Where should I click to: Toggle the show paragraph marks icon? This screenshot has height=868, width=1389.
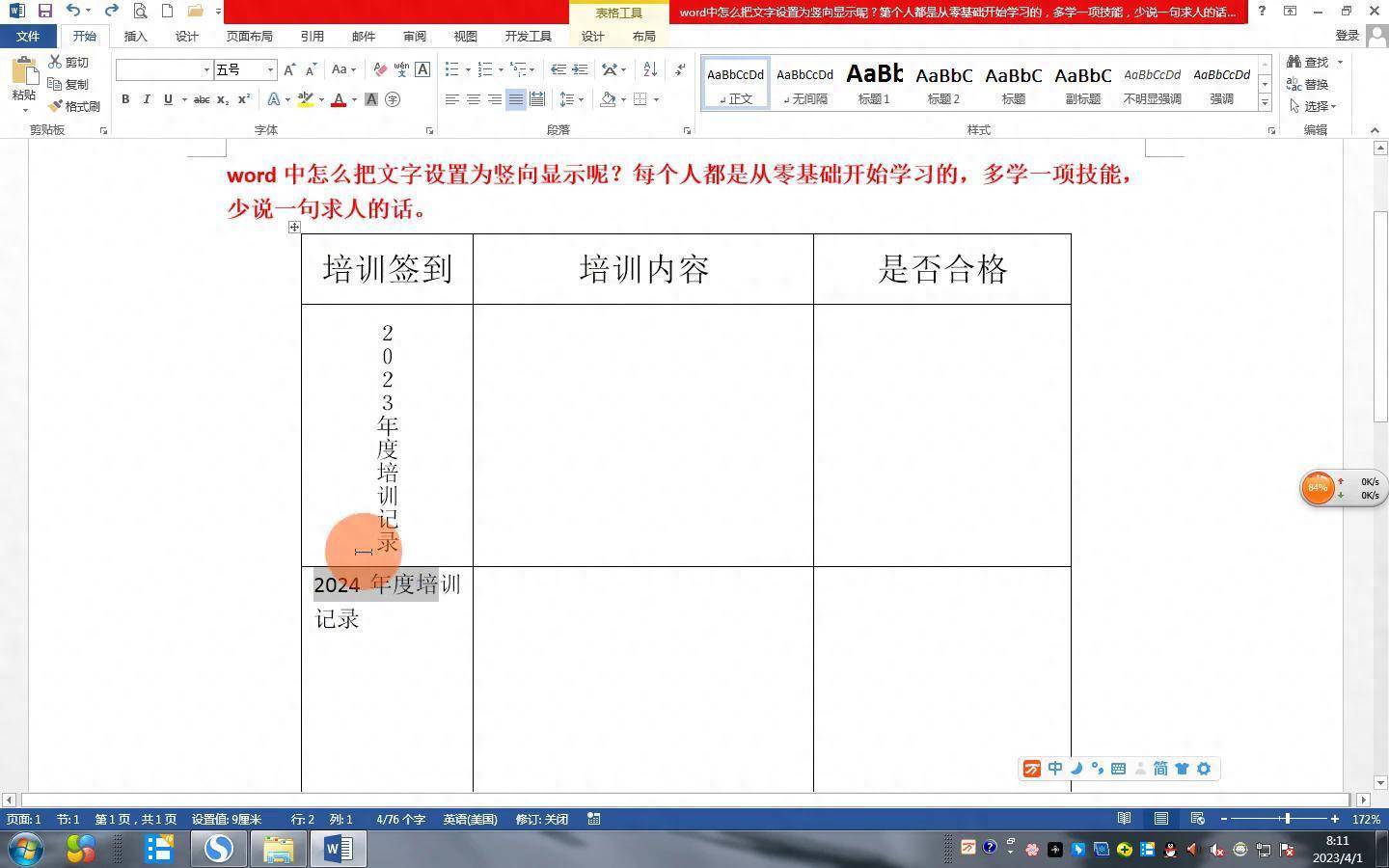point(678,69)
